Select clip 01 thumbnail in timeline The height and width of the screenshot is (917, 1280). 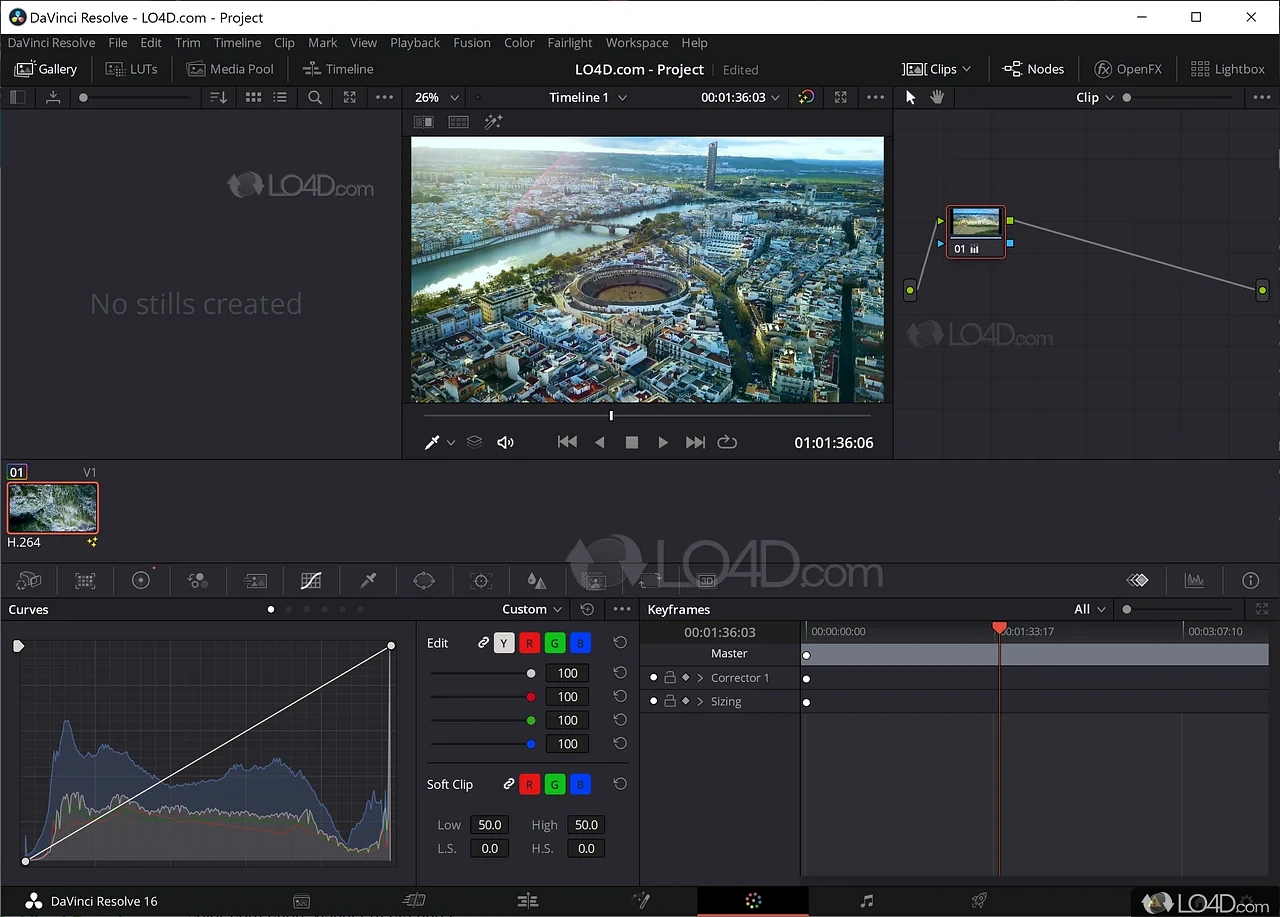pos(53,508)
